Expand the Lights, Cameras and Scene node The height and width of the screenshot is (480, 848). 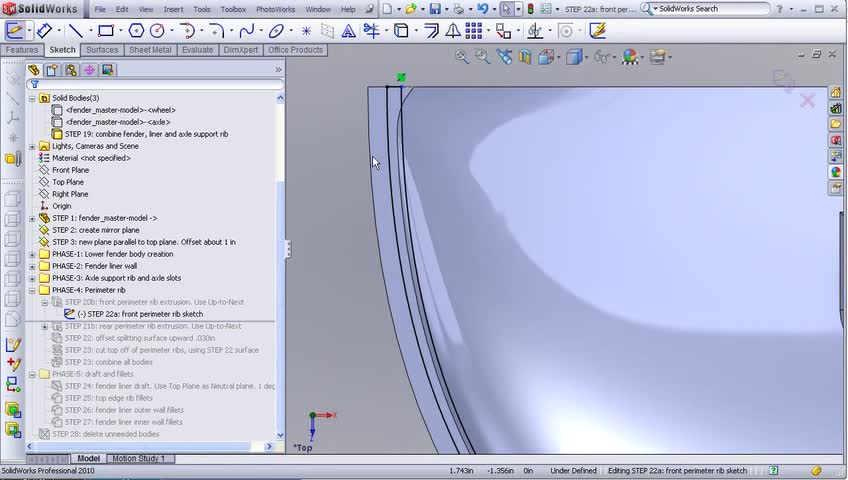32,146
